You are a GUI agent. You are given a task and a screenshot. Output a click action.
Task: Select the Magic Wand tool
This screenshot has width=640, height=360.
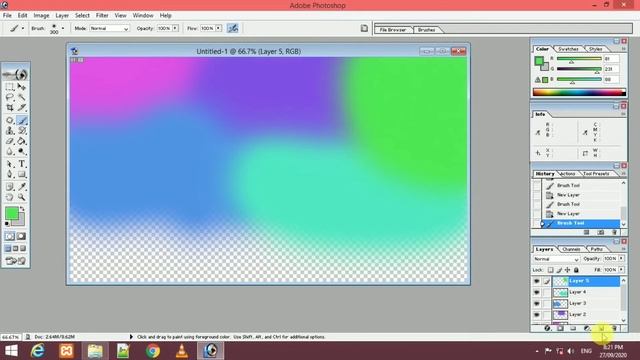coord(22,97)
